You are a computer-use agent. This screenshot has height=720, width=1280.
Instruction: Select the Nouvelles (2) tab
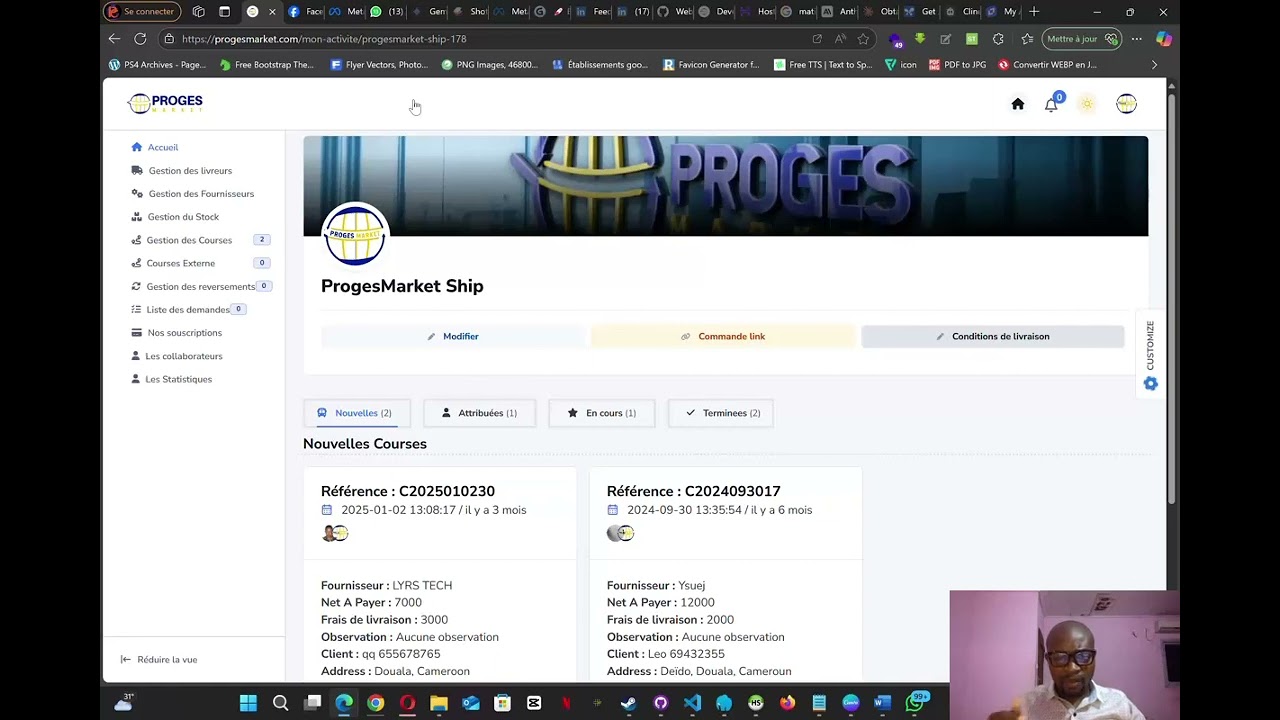(x=356, y=413)
